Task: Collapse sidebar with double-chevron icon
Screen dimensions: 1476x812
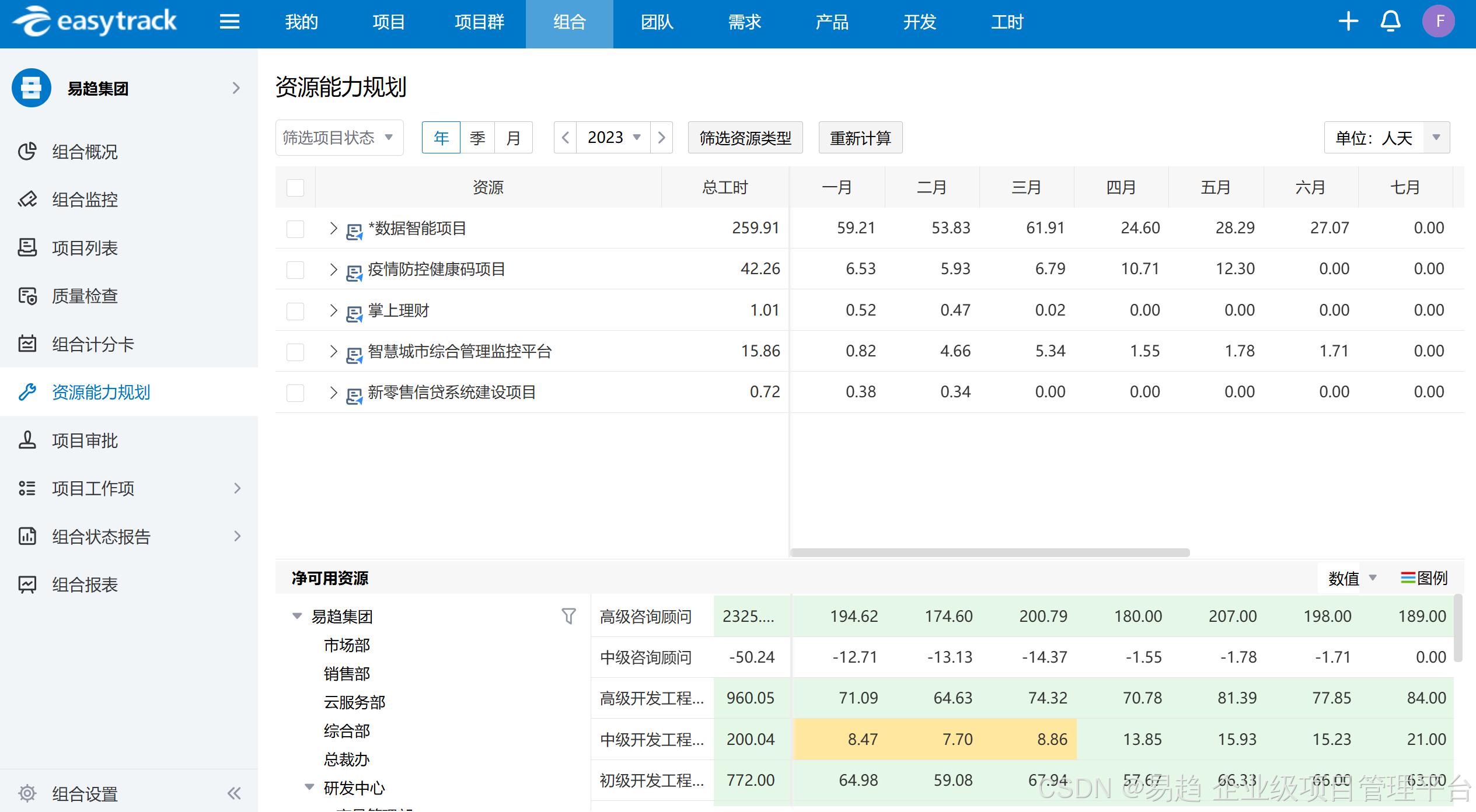Action: pyautogui.click(x=234, y=793)
